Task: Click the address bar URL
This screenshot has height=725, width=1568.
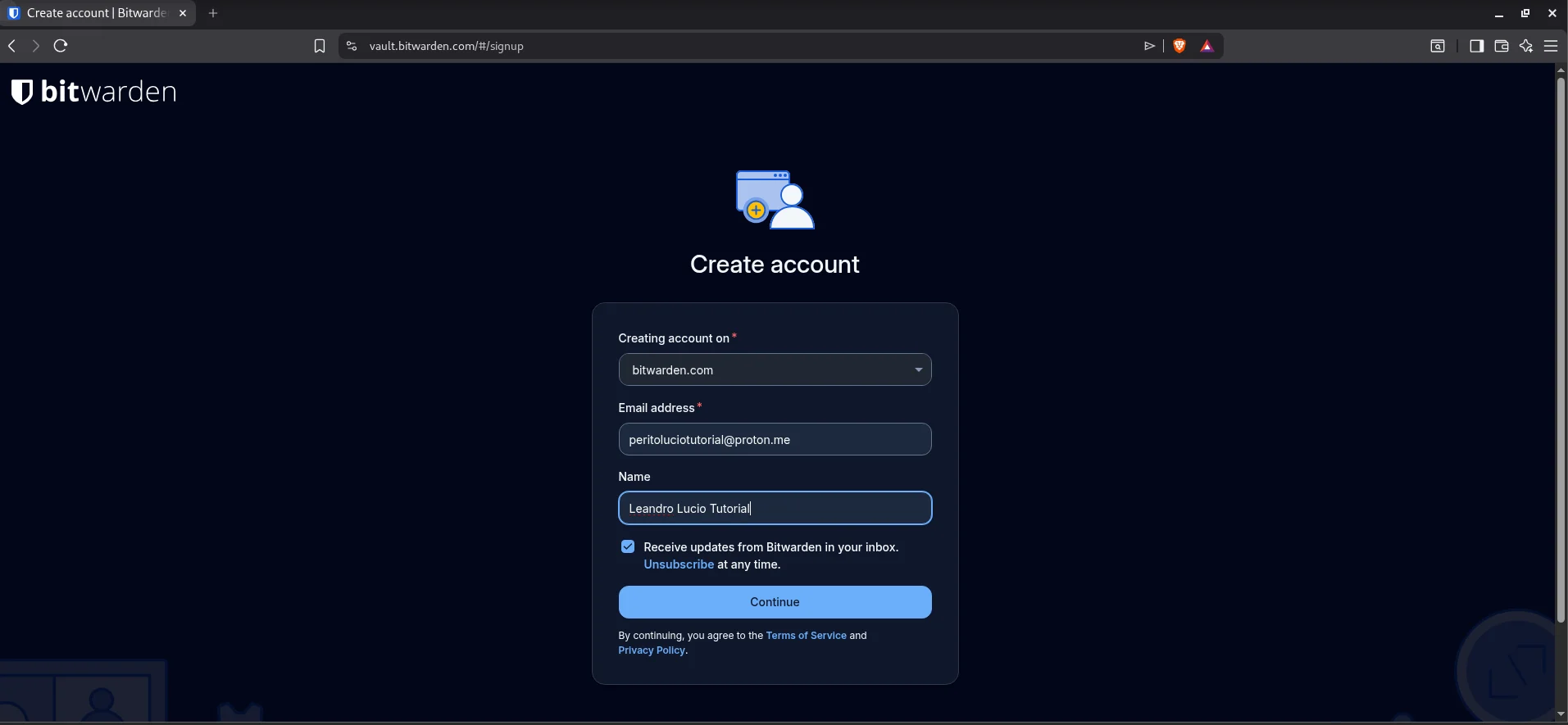Action: (447, 46)
